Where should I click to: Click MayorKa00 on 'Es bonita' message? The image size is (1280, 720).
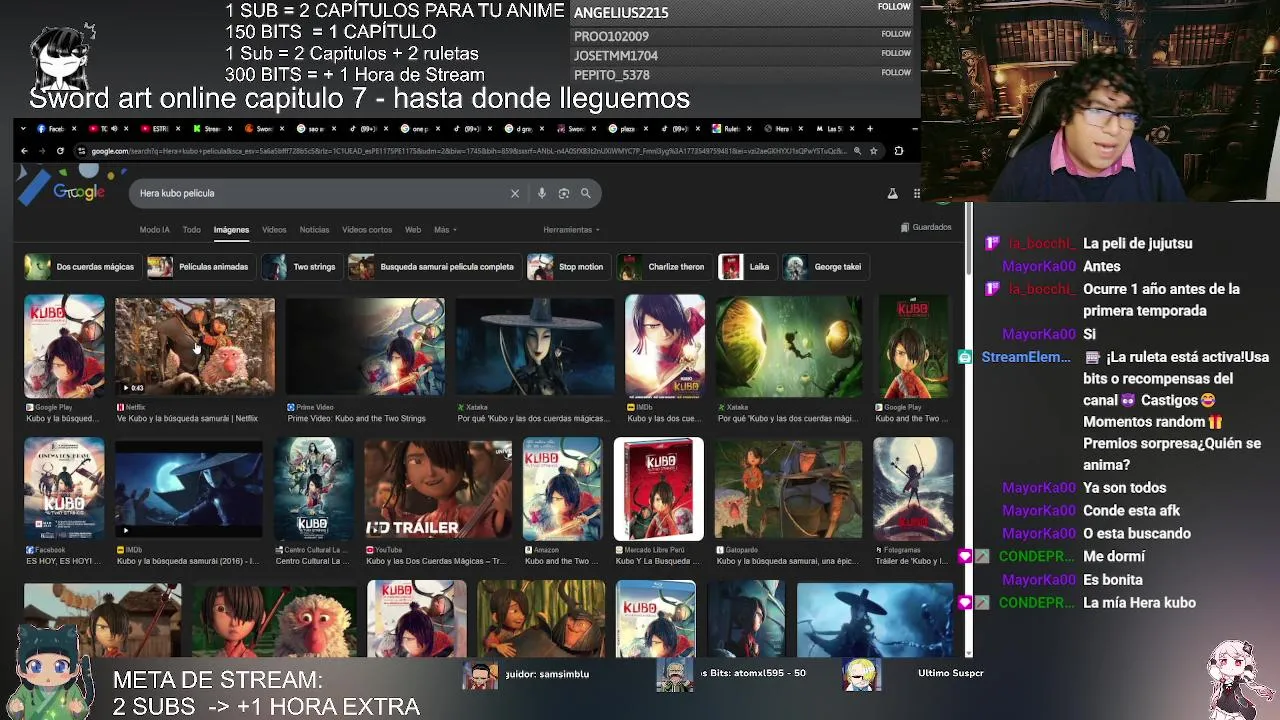(1039, 580)
